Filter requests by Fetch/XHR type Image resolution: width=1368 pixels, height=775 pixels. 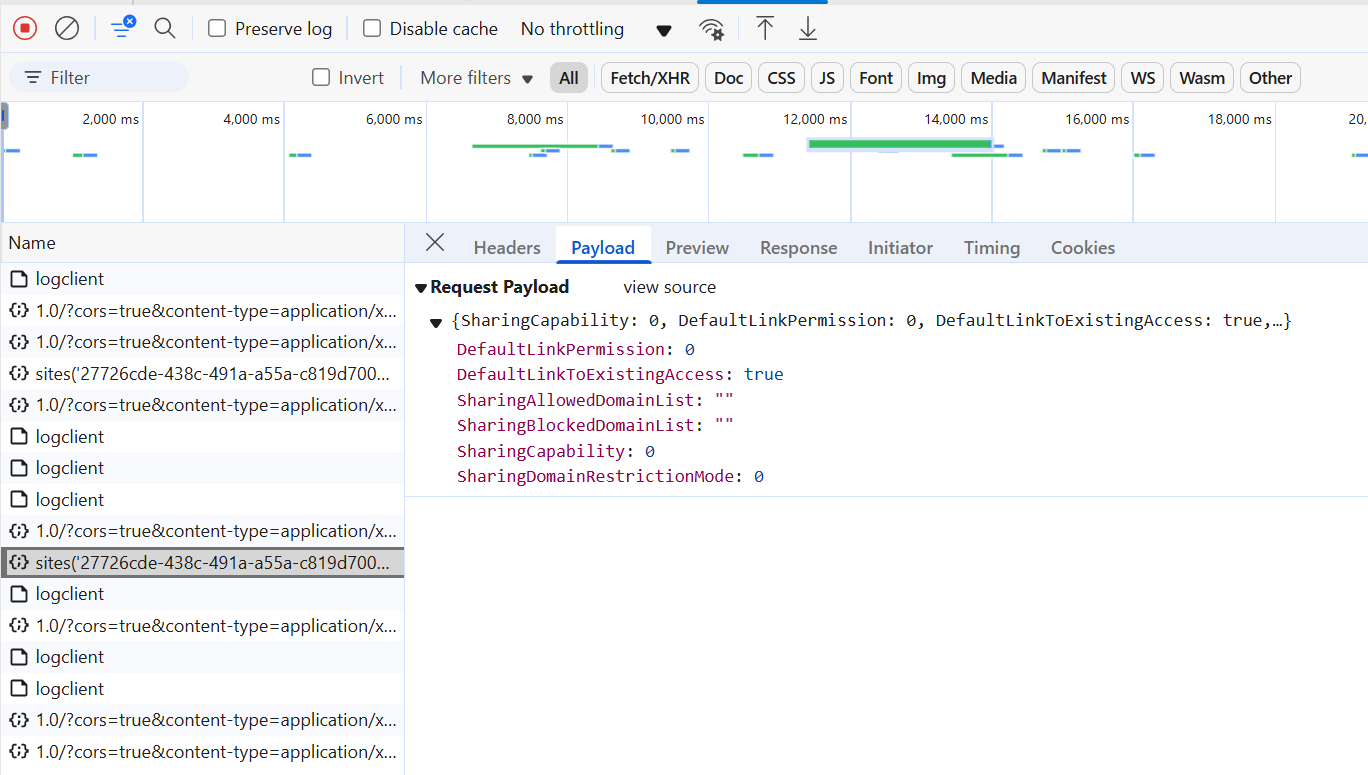(650, 78)
